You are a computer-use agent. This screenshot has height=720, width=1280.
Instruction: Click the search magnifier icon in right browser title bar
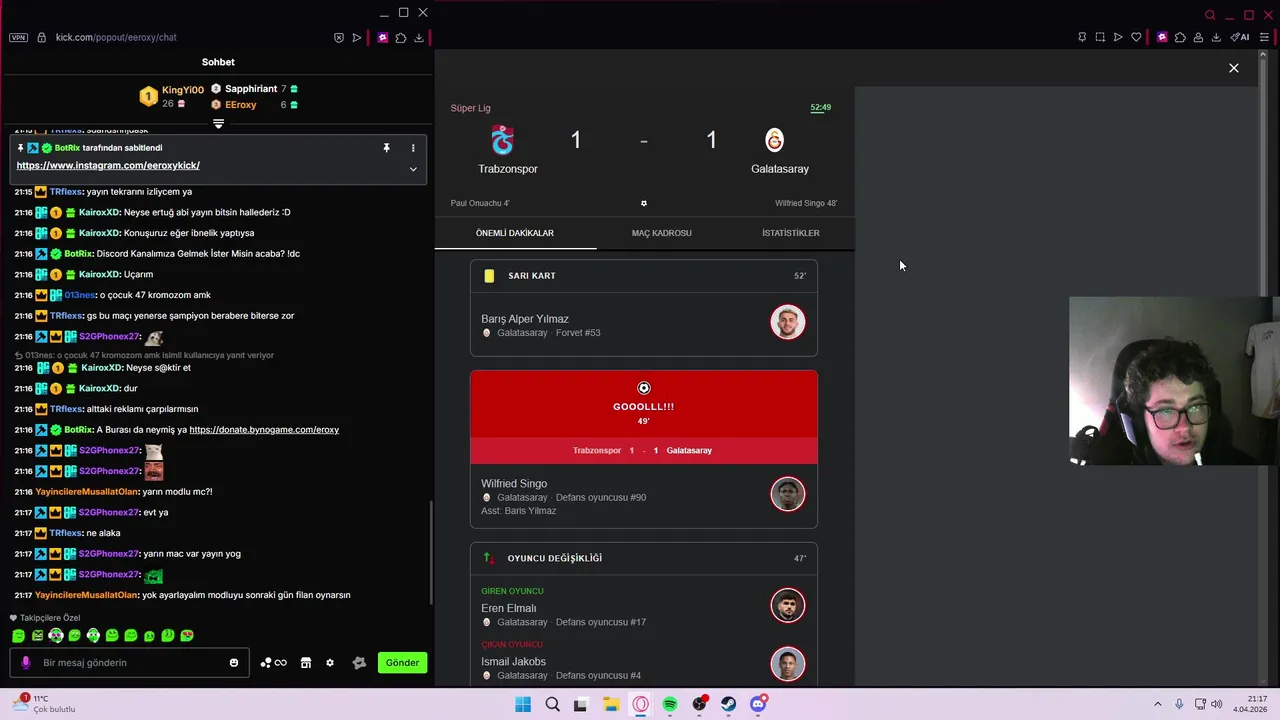click(x=1210, y=15)
